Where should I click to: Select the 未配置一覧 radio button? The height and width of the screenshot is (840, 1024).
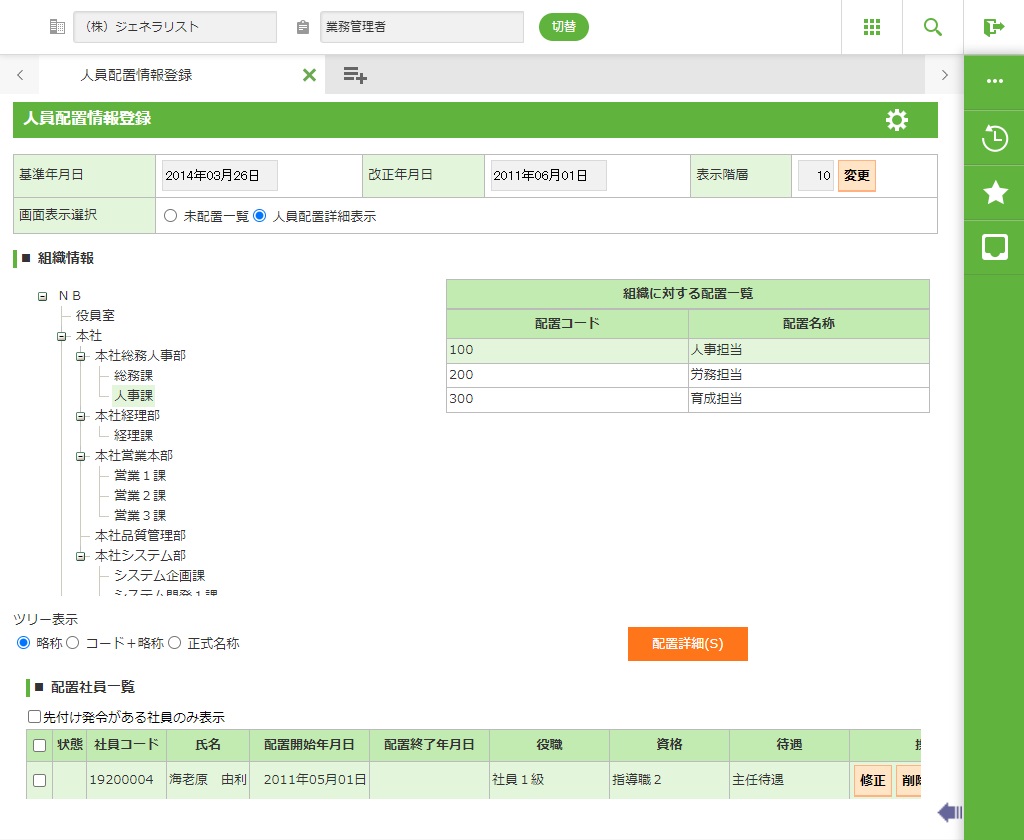(170, 216)
